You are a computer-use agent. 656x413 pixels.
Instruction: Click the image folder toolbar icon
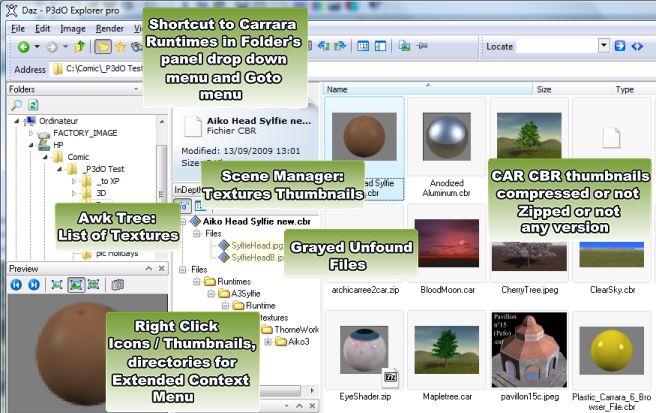tap(404, 46)
